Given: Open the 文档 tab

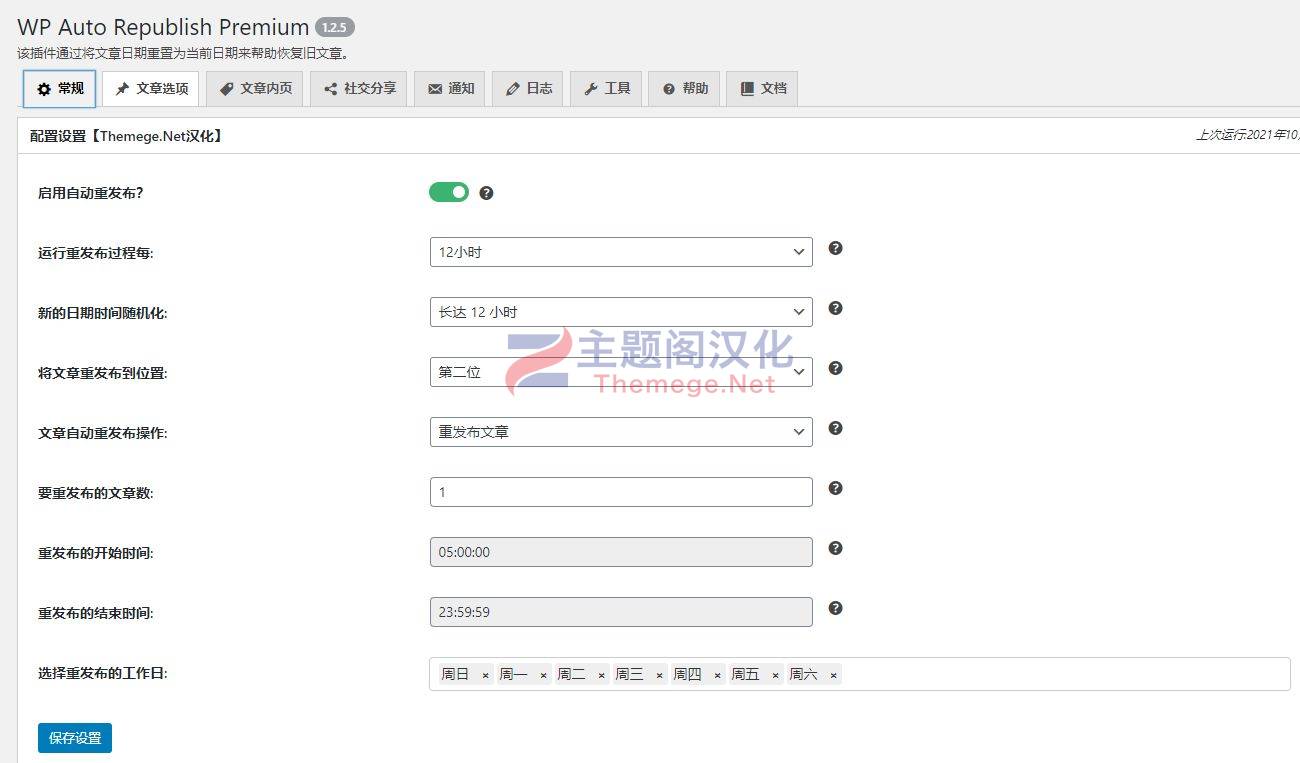Looking at the screenshot, I should coord(762,89).
